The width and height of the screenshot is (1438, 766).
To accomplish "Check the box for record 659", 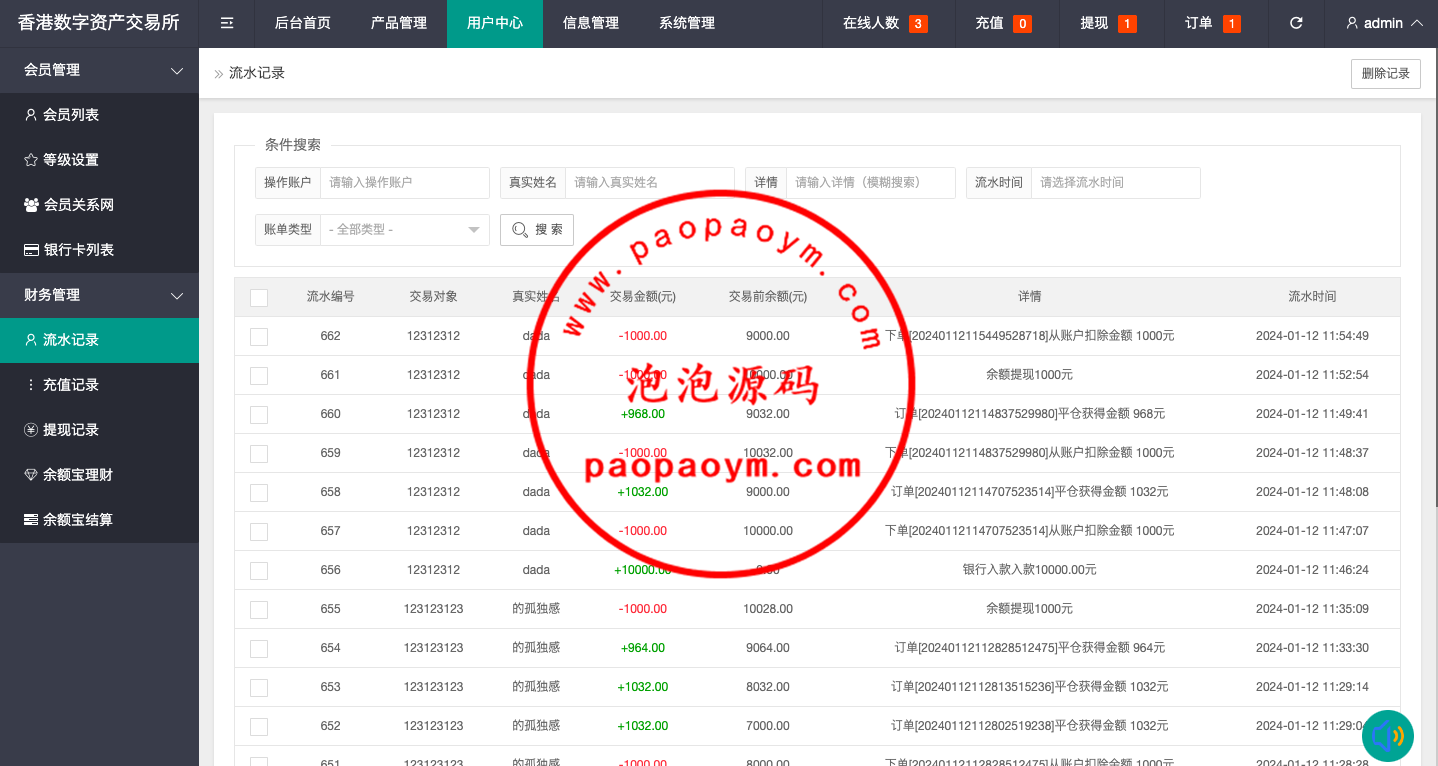I will coord(259,453).
